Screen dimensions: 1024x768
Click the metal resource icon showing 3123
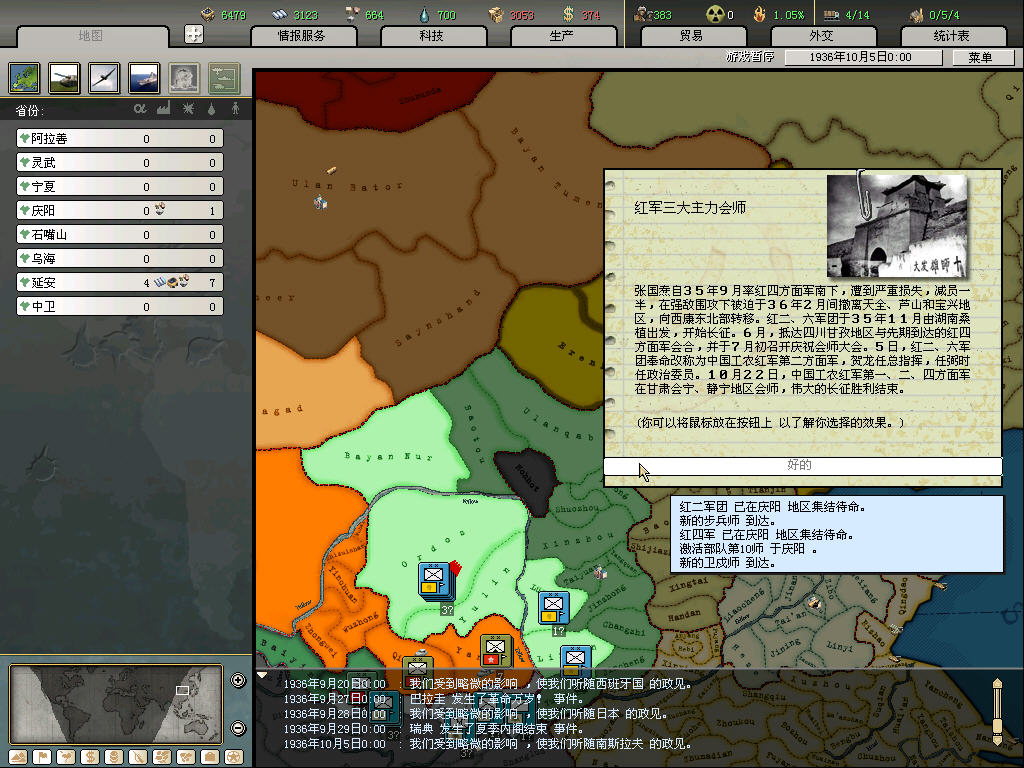(280, 14)
